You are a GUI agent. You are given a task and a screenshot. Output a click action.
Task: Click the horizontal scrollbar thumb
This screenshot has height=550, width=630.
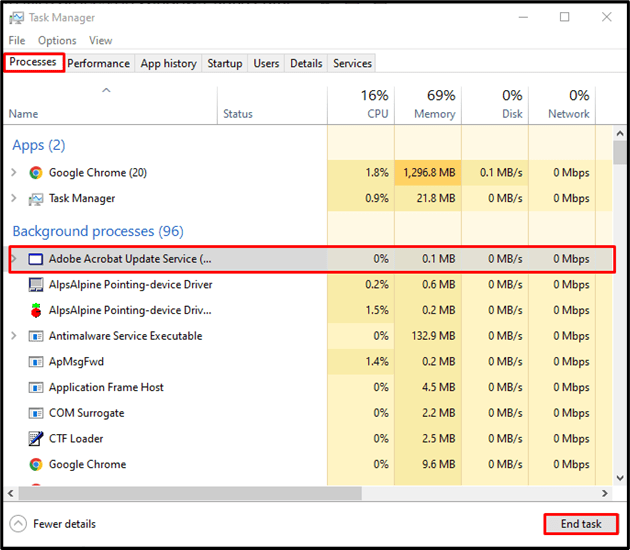(x=190, y=493)
